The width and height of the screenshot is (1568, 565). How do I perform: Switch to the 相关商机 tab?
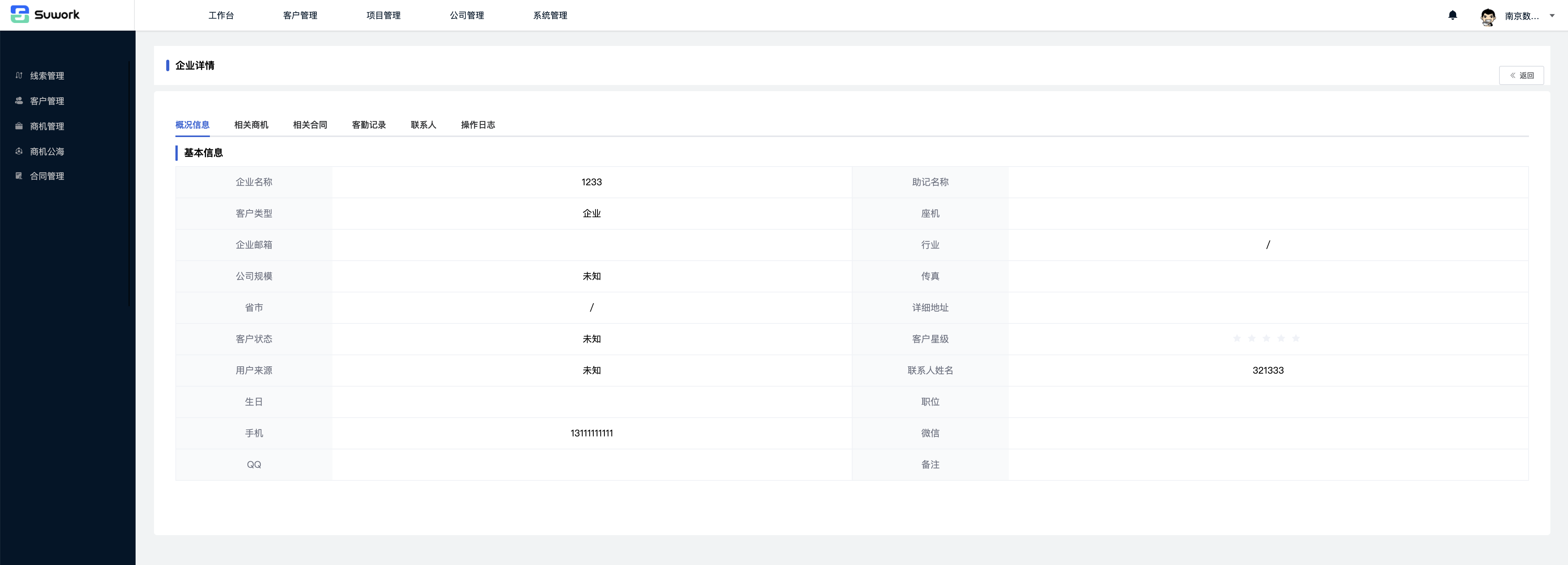pos(251,125)
